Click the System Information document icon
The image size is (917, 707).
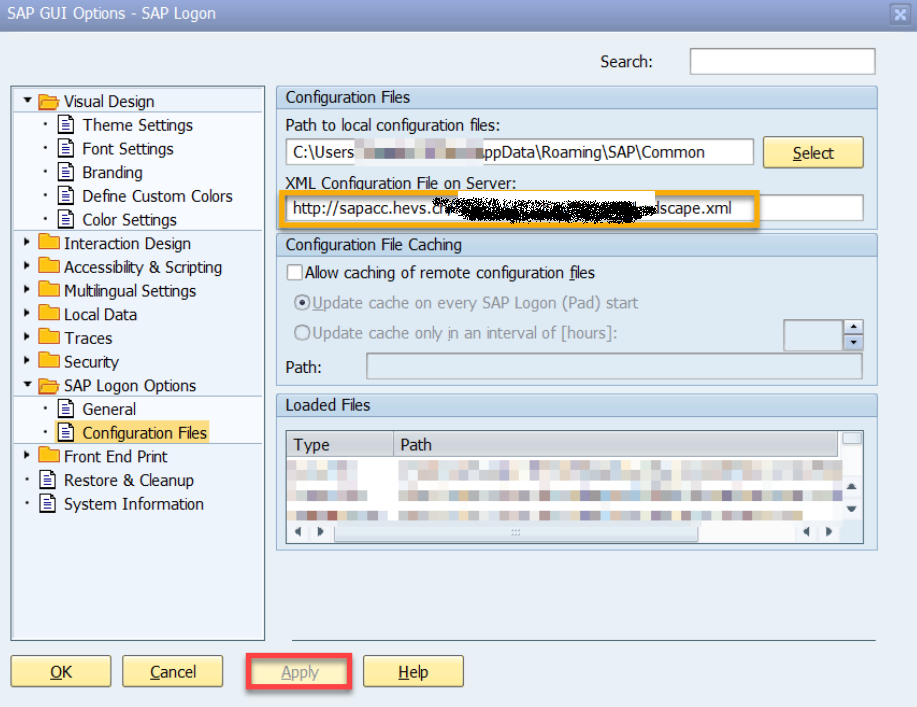(x=47, y=504)
